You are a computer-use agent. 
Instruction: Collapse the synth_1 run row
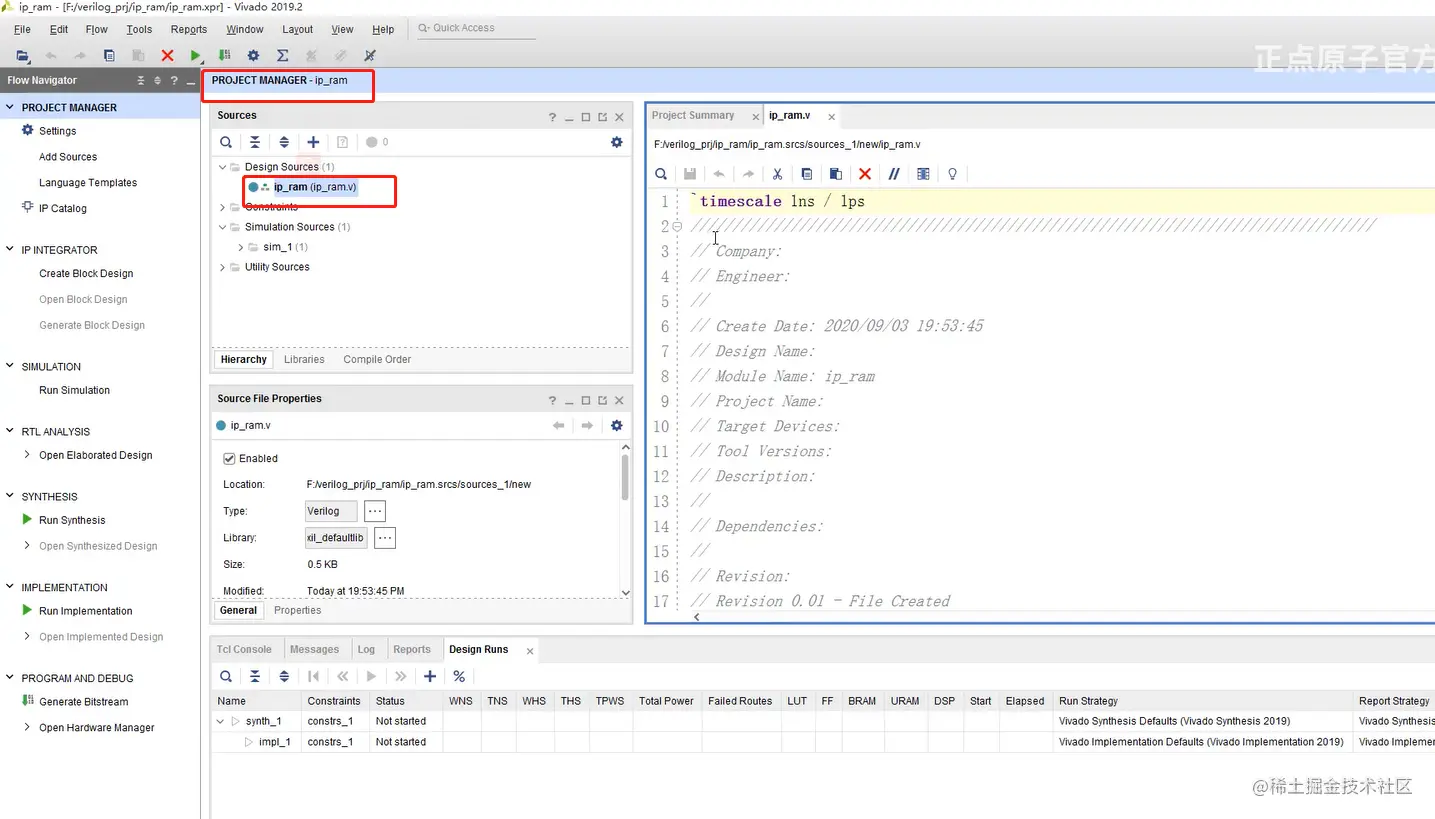pyautogui.click(x=221, y=721)
